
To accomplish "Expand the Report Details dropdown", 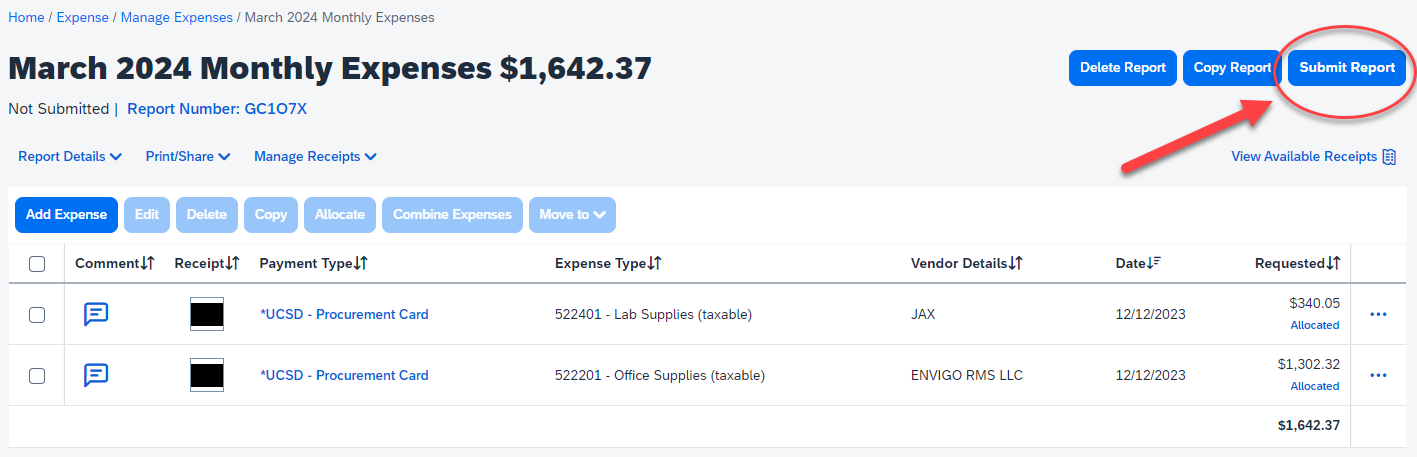I will [70, 156].
